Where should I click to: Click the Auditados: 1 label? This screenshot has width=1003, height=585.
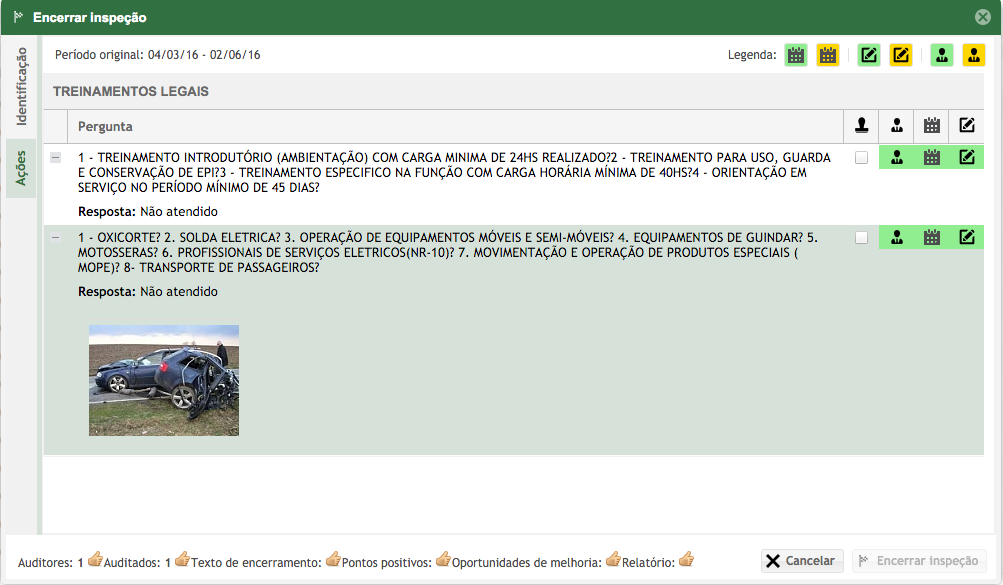137,563
